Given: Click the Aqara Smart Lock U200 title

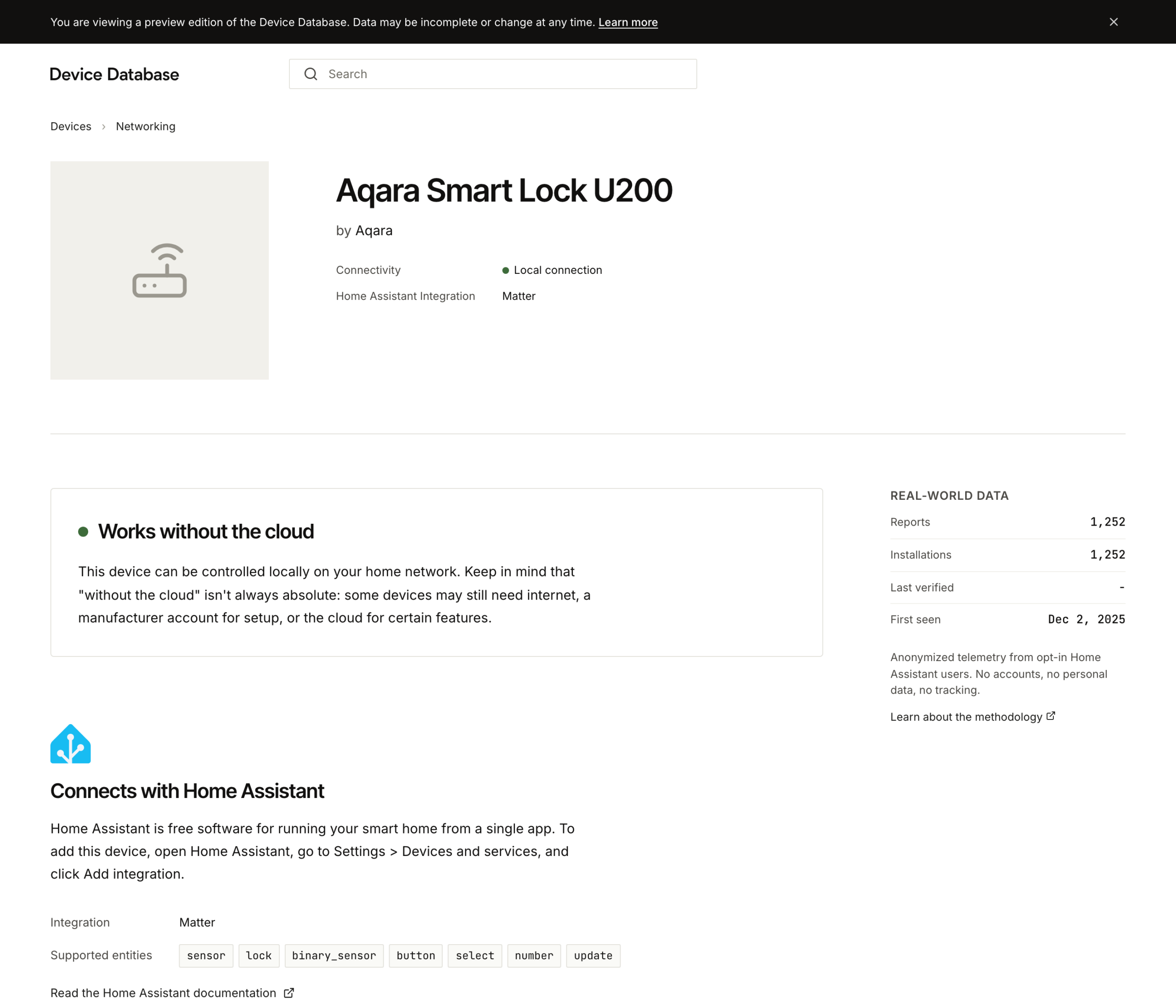Looking at the screenshot, I should [504, 191].
